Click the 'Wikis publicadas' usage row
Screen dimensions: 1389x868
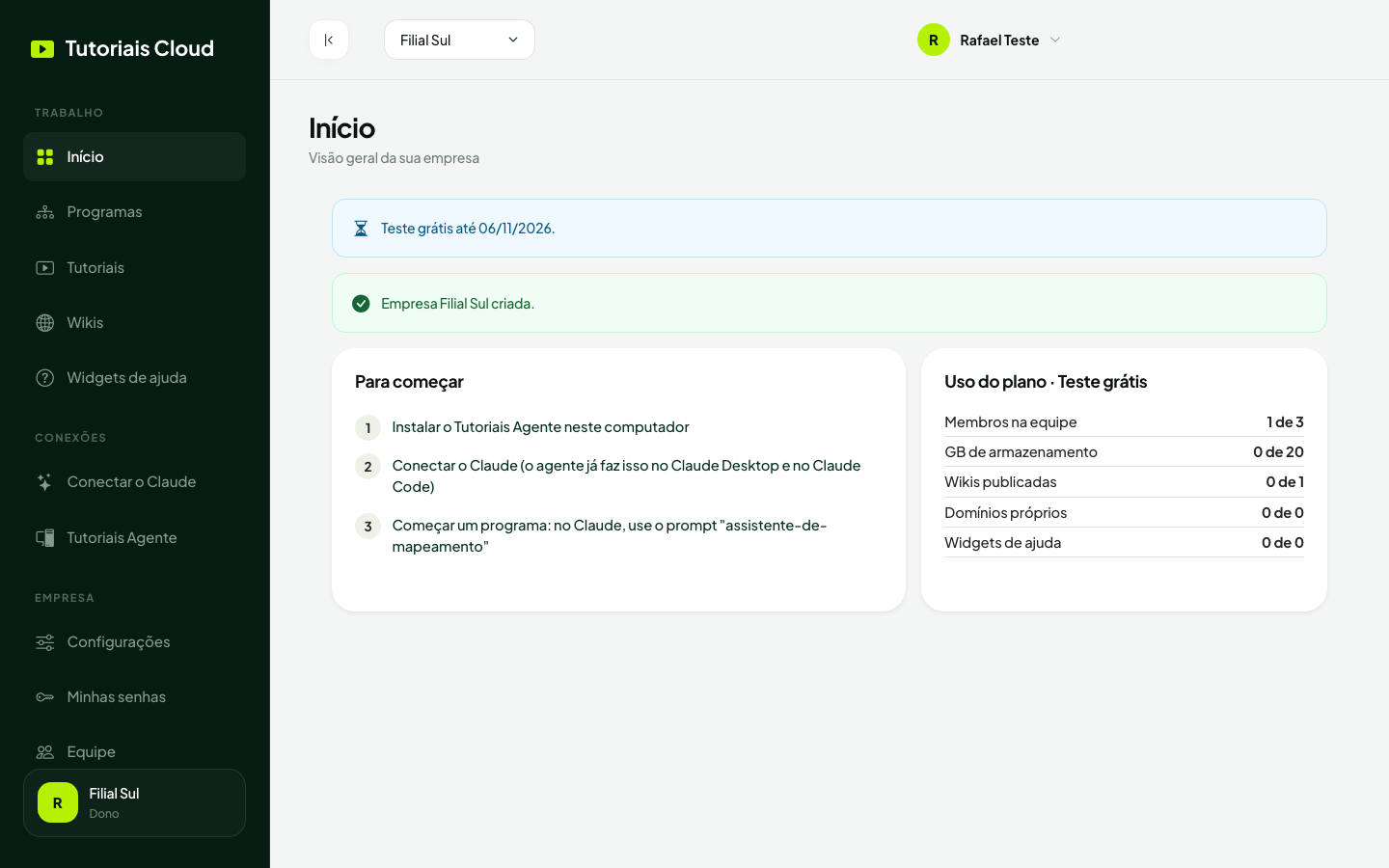(x=1124, y=482)
